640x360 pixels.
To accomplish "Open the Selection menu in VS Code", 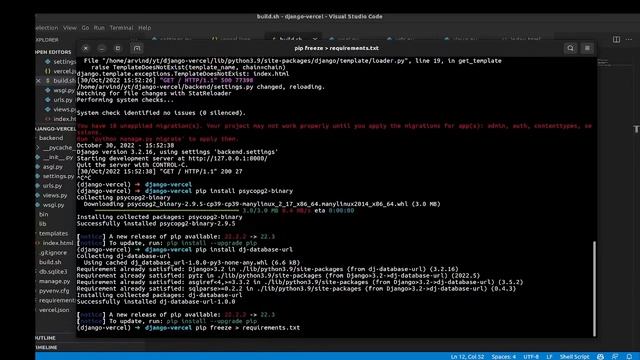I will (x=47, y=28).
